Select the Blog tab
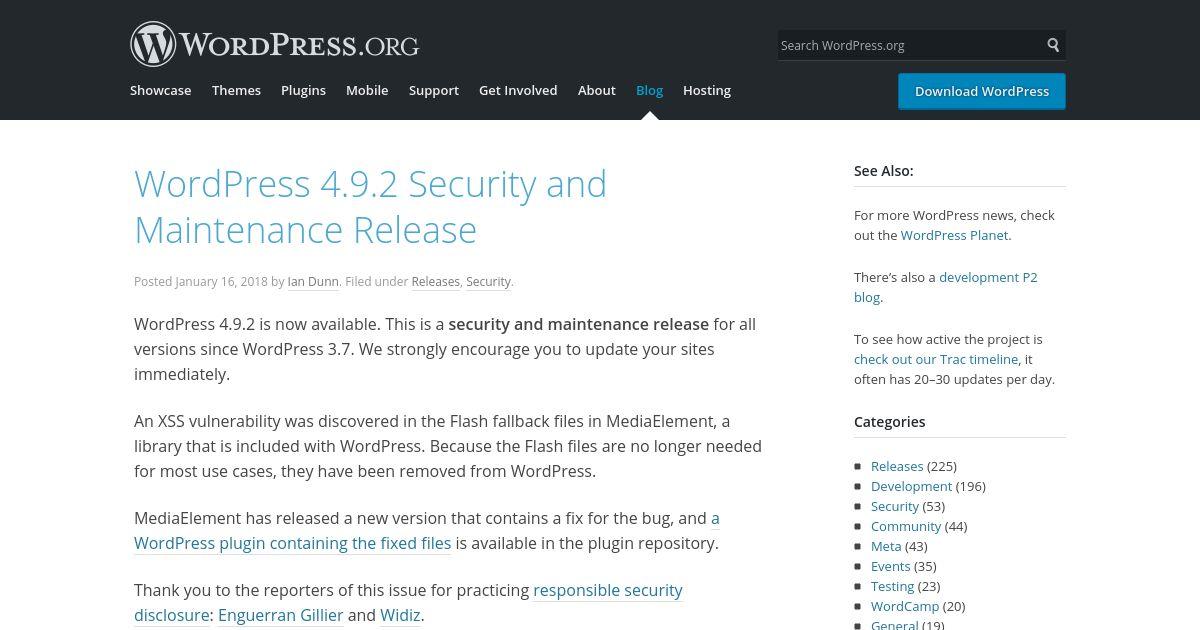The image size is (1200, 630). pyautogui.click(x=649, y=90)
